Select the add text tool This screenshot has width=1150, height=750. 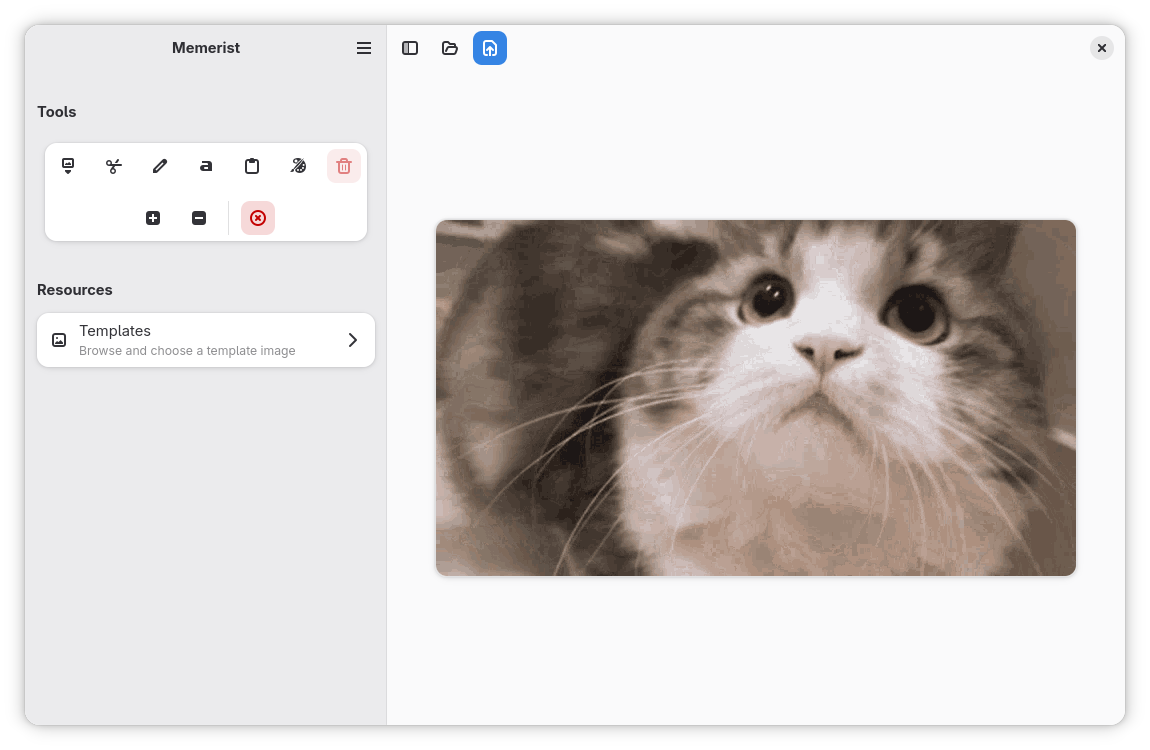tap(206, 166)
